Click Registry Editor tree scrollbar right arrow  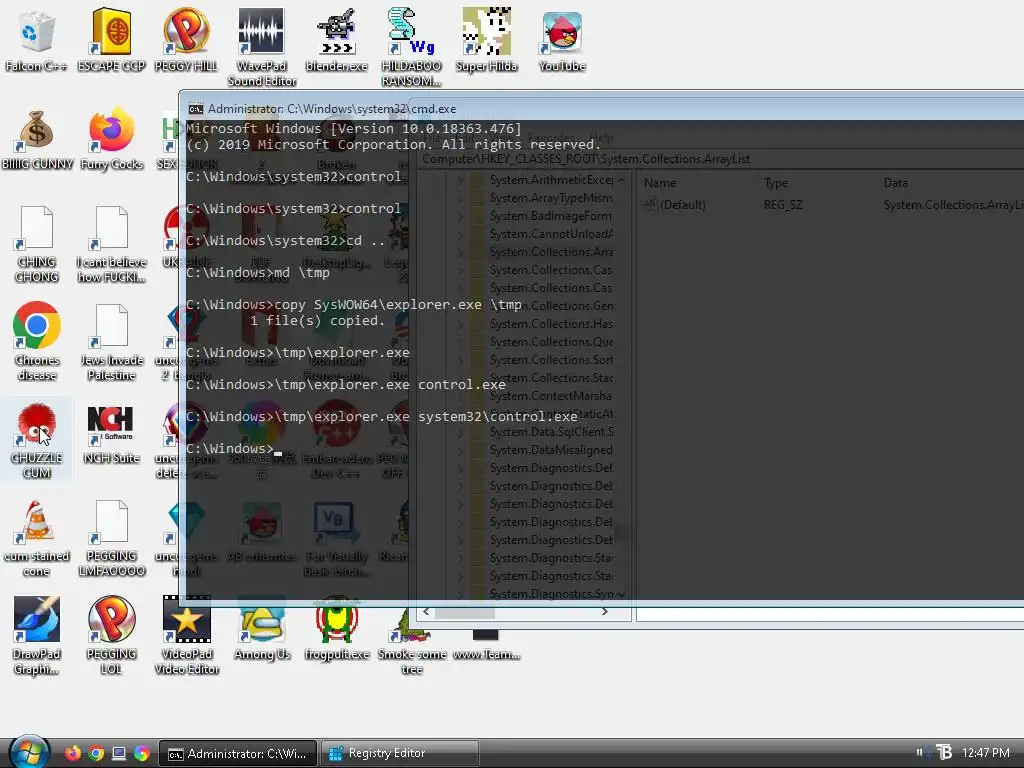[605, 612]
